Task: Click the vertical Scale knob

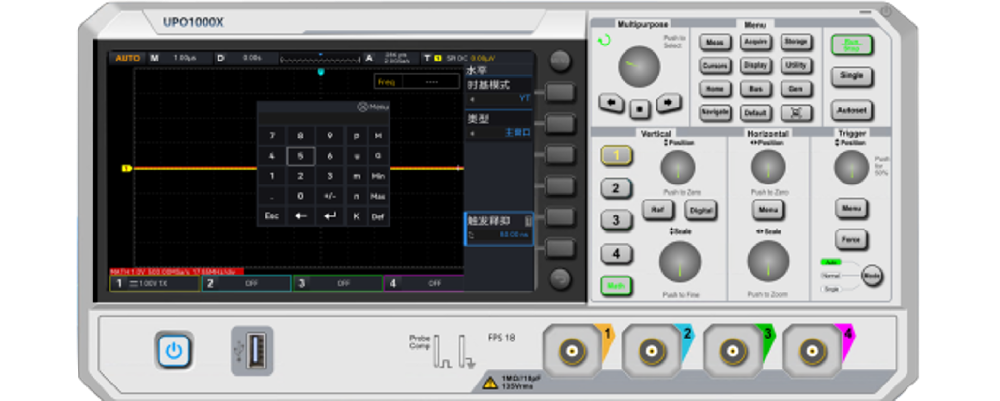Action: point(679,262)
